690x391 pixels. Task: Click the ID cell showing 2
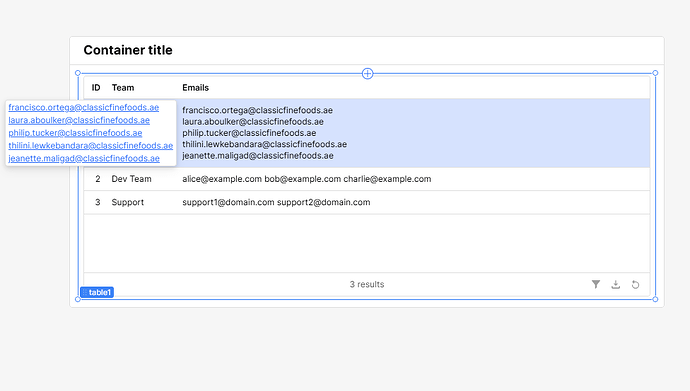click(98, 179)
